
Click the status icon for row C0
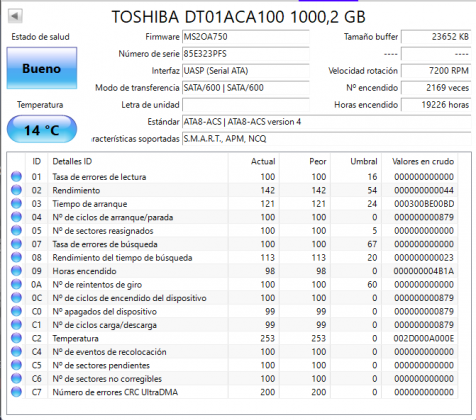click(x=16, y=311)
